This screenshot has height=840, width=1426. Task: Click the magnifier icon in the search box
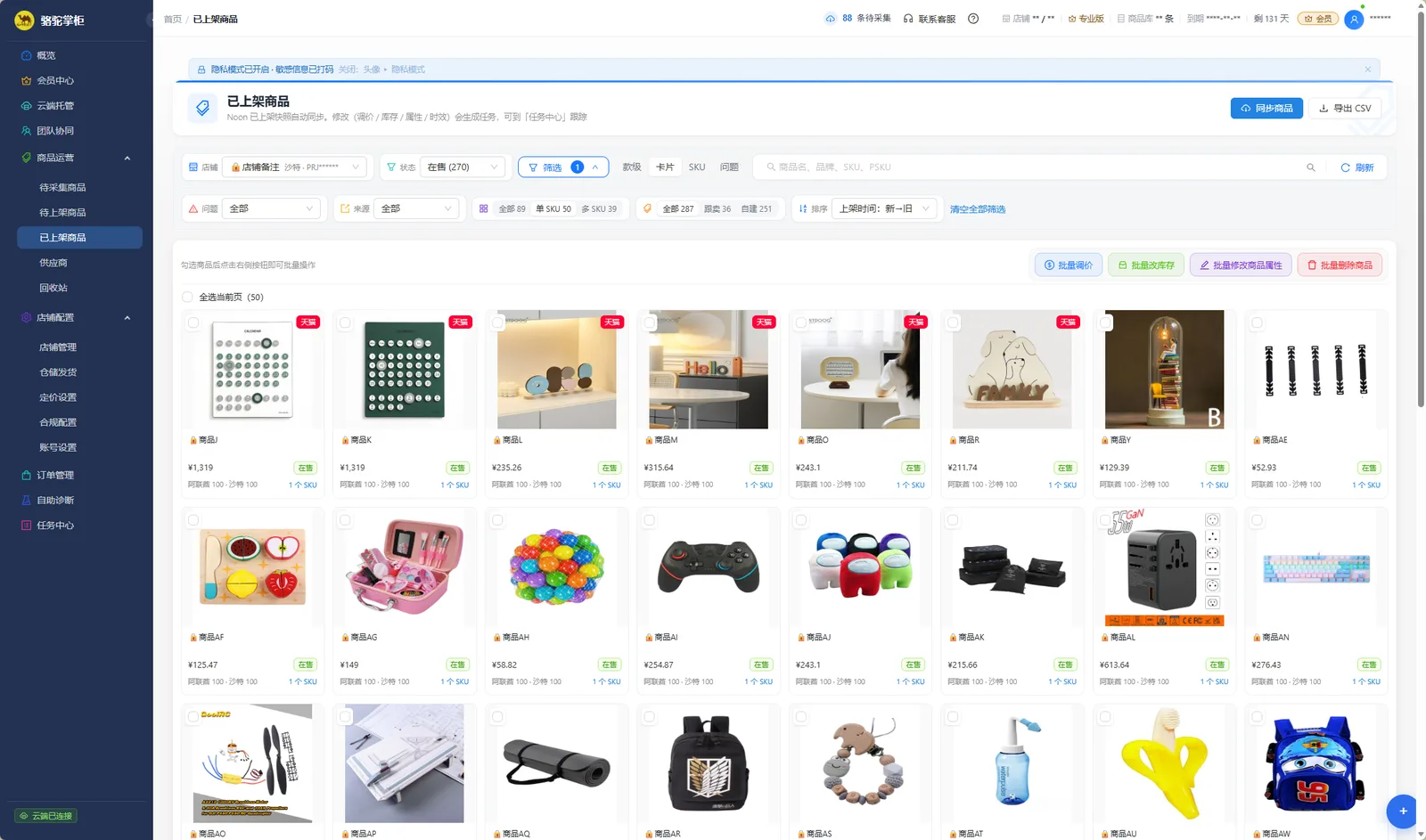[x=1310, y=167]
